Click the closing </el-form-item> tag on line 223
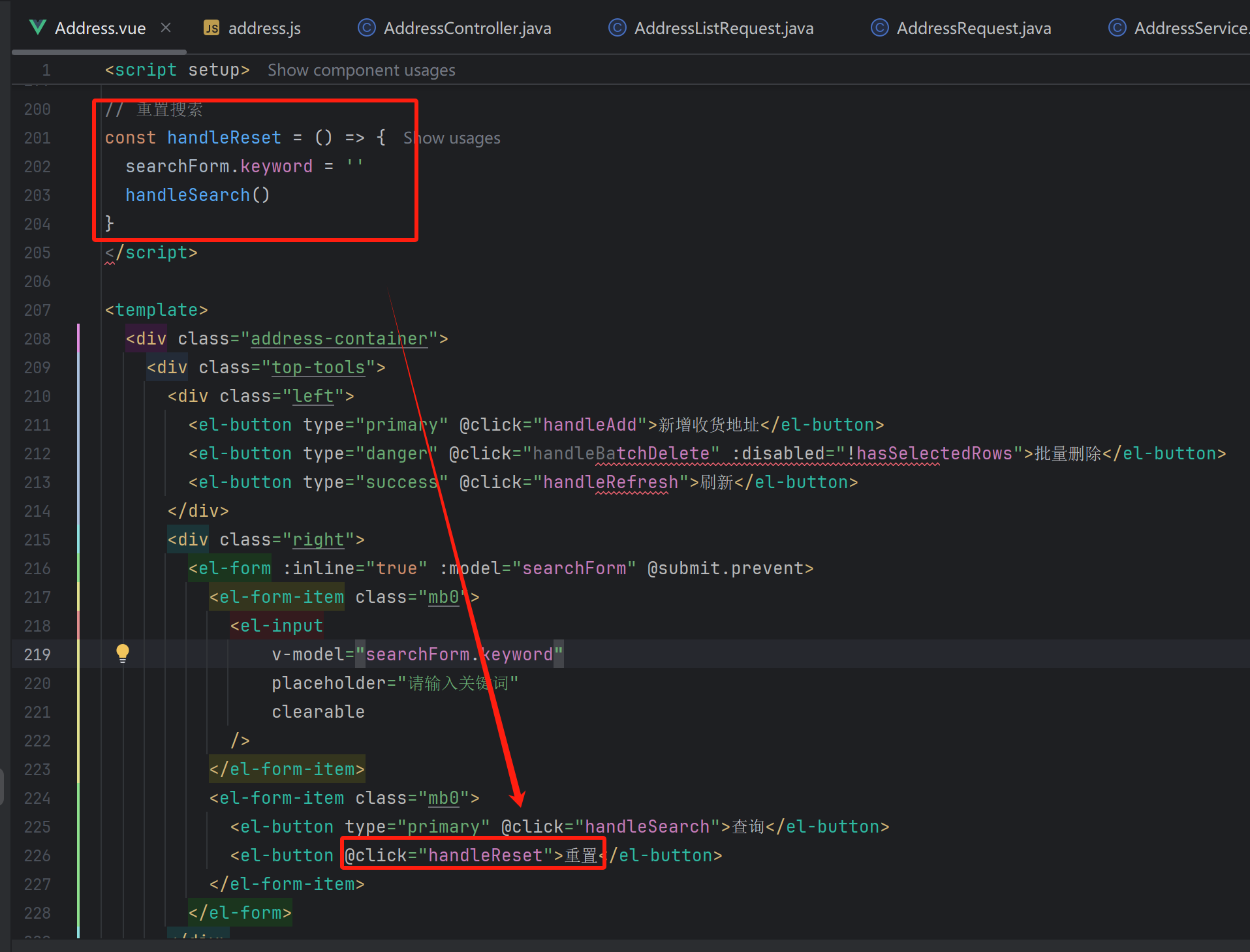Viewport: 1250px width, 952px height. pos(287,769)
